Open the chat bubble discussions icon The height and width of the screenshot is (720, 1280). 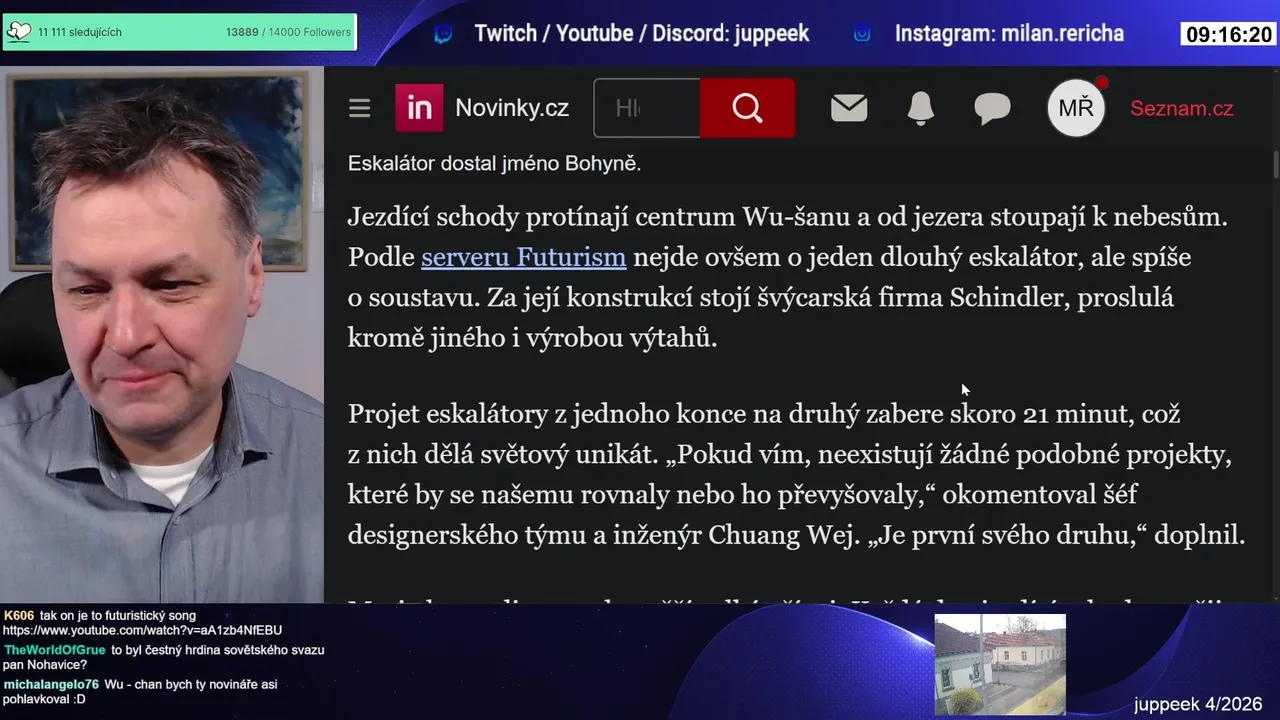(992, 108)
